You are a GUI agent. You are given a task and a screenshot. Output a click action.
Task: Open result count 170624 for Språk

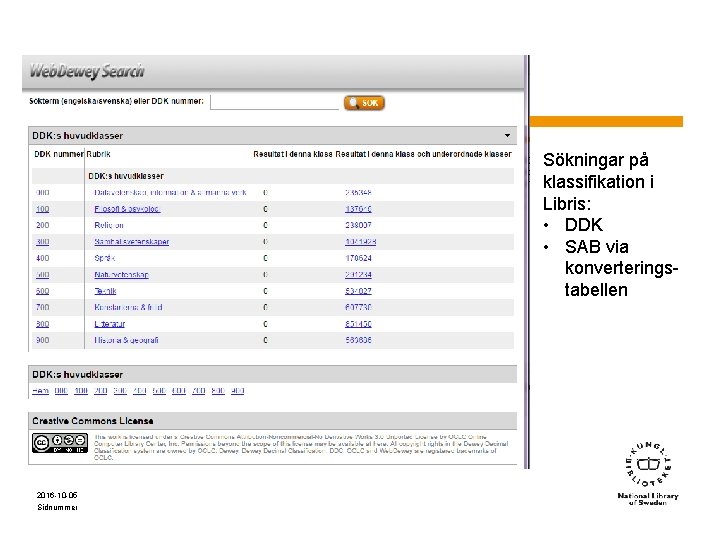tap(358, 258)
